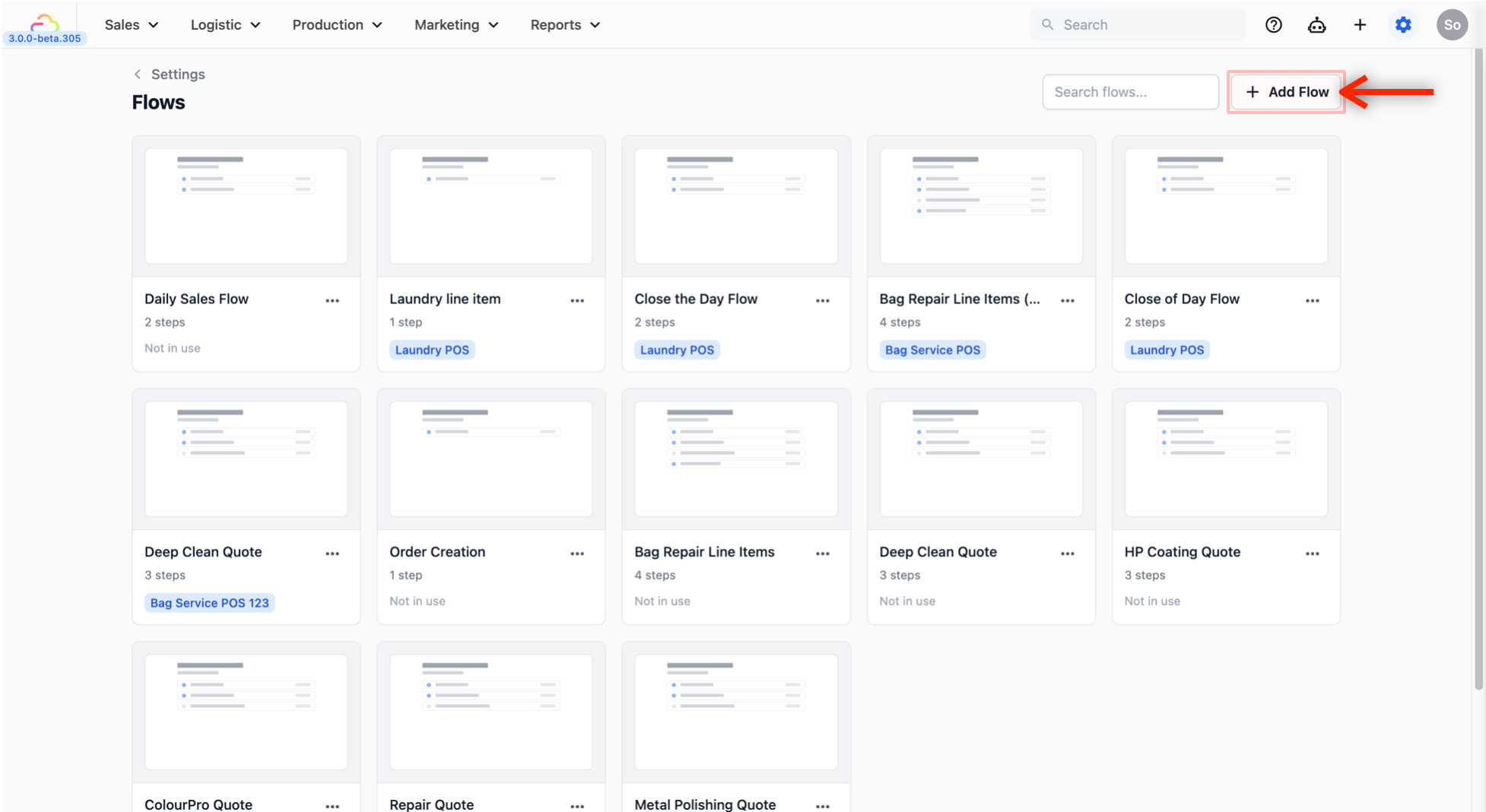Image resolution: width=1486 pixels, height=812 pixels.
Task: Open options for Deep Clean Quote tagged Bag Service POS 123
Action: pos(332,553)
